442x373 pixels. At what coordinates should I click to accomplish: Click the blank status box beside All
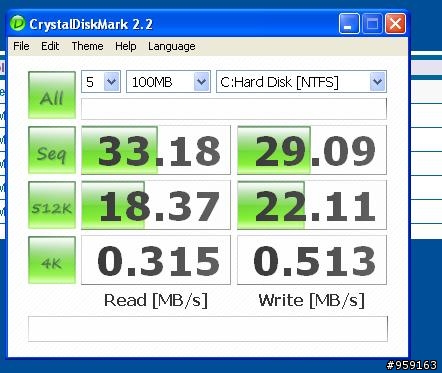coord(234,109)
